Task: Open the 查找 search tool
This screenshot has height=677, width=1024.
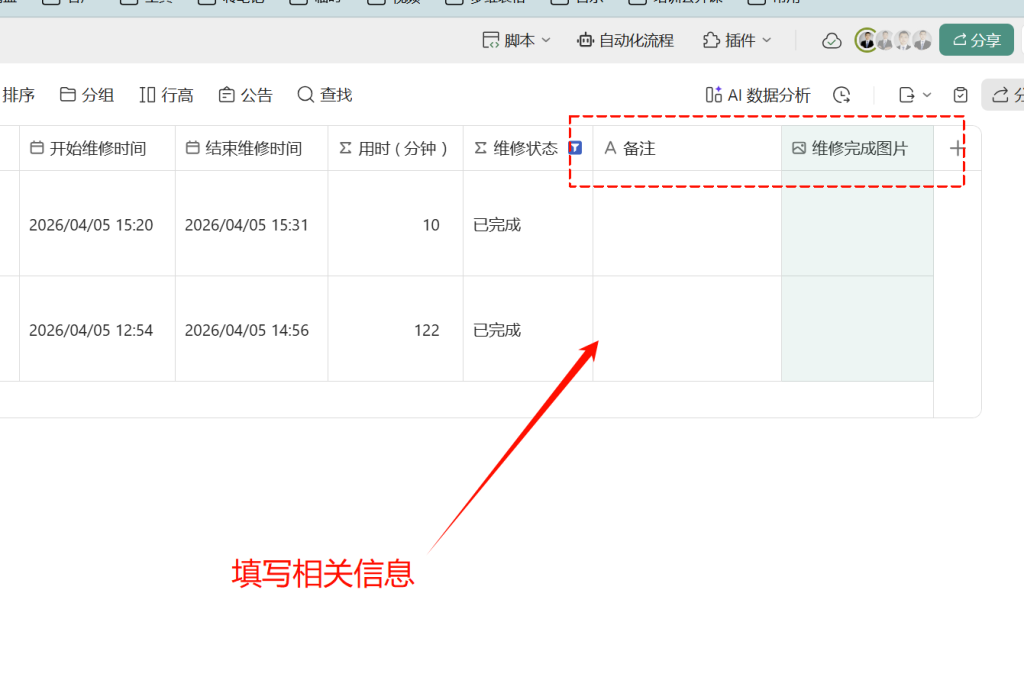Action: point(325,95)
